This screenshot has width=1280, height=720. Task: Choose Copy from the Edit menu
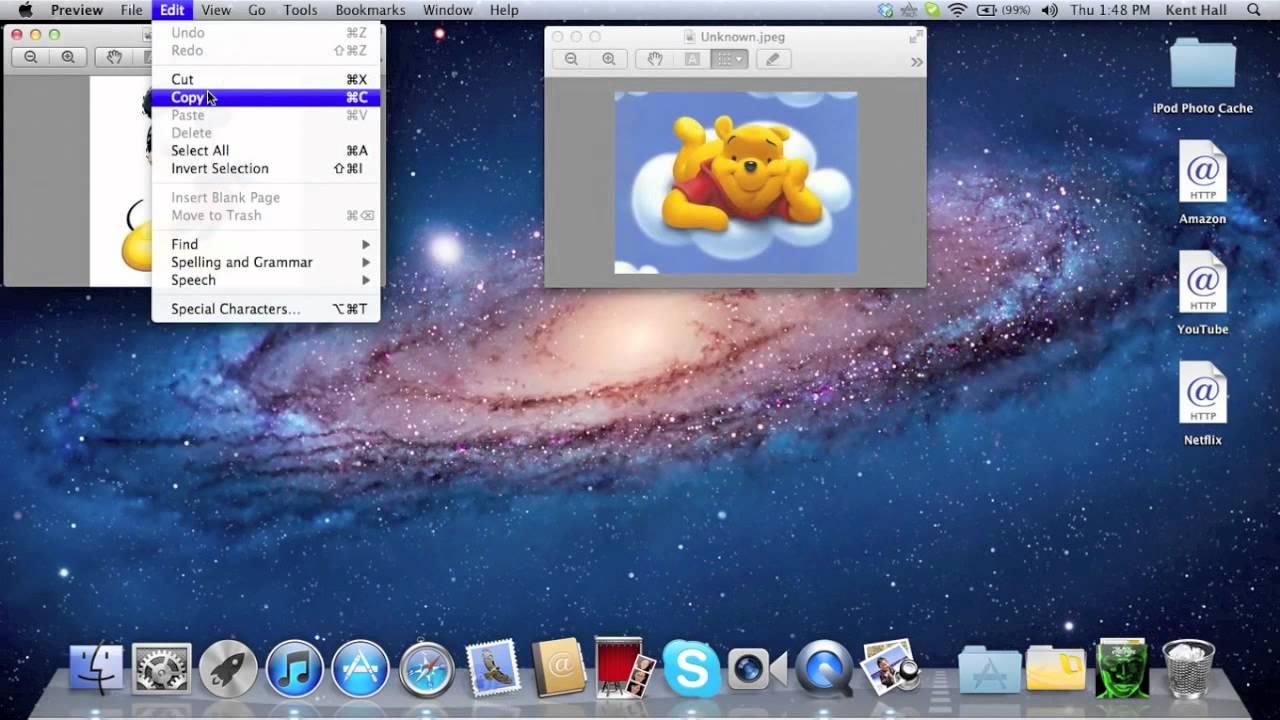265,97
